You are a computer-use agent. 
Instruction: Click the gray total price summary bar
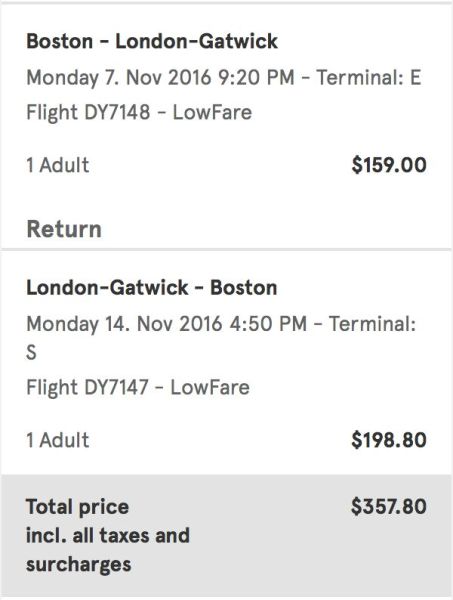[x=226, y=535]
